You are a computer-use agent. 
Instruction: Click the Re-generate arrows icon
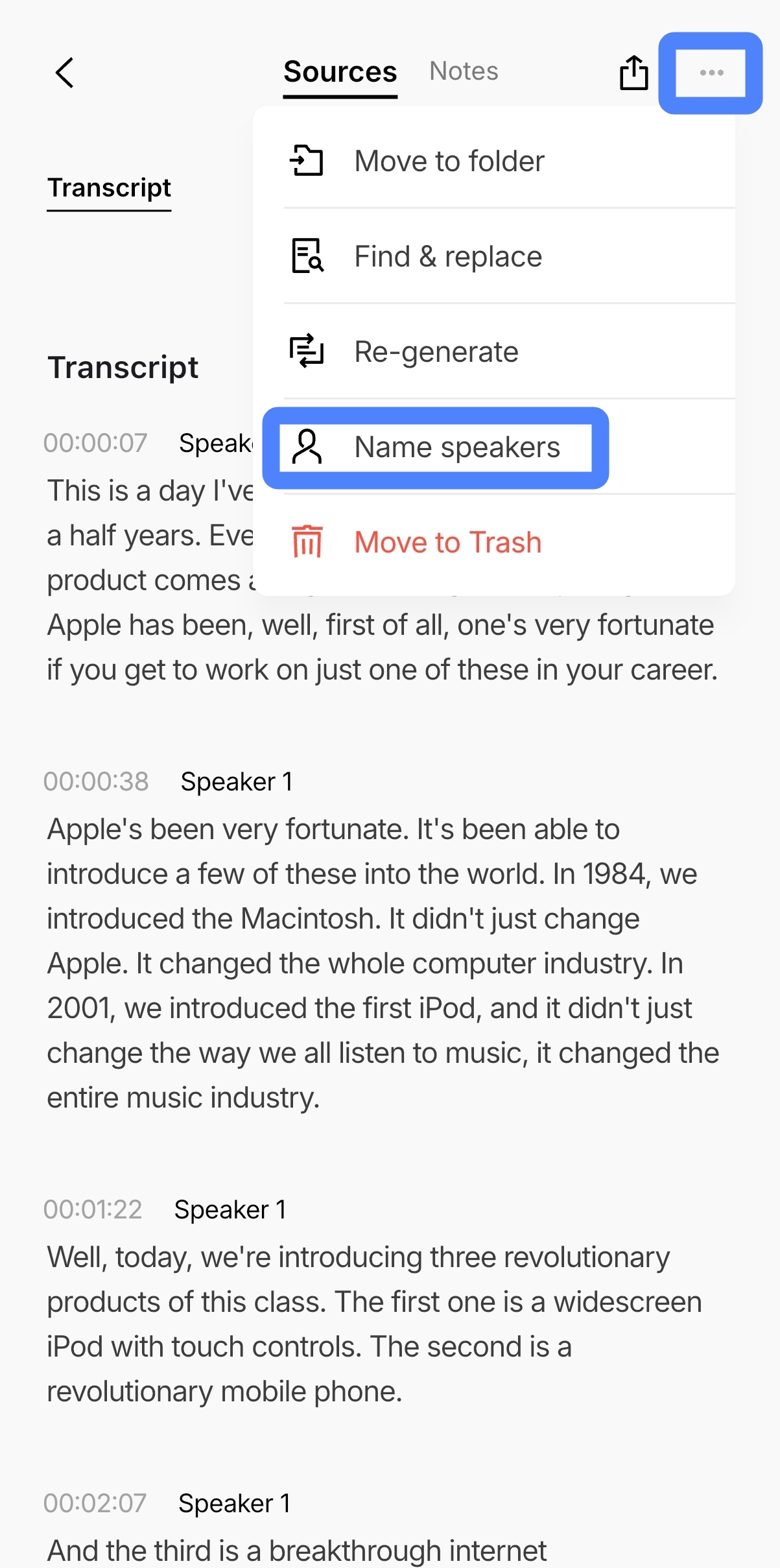point(307,351)
